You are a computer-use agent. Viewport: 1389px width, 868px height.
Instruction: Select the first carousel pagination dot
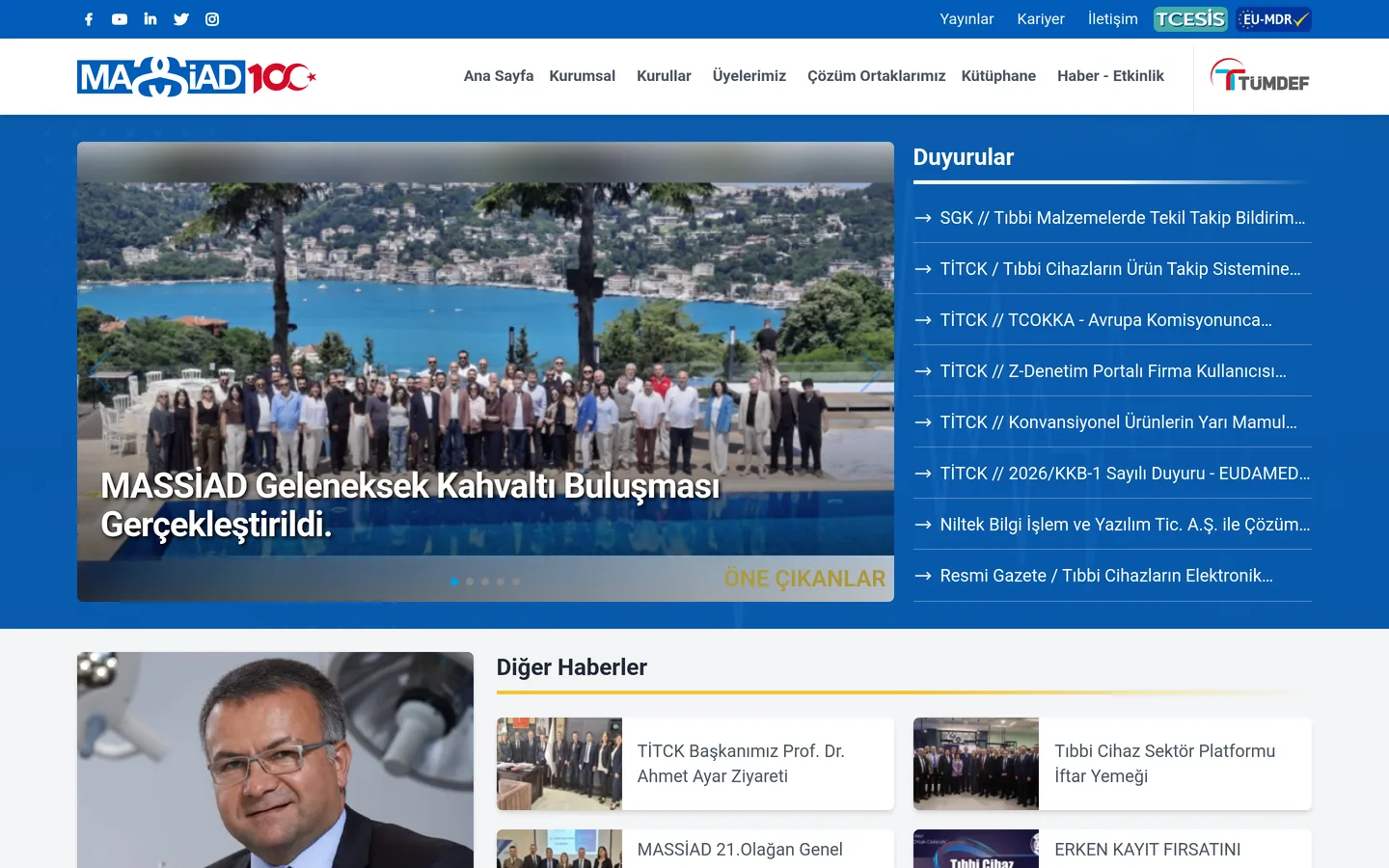[454, 582]
